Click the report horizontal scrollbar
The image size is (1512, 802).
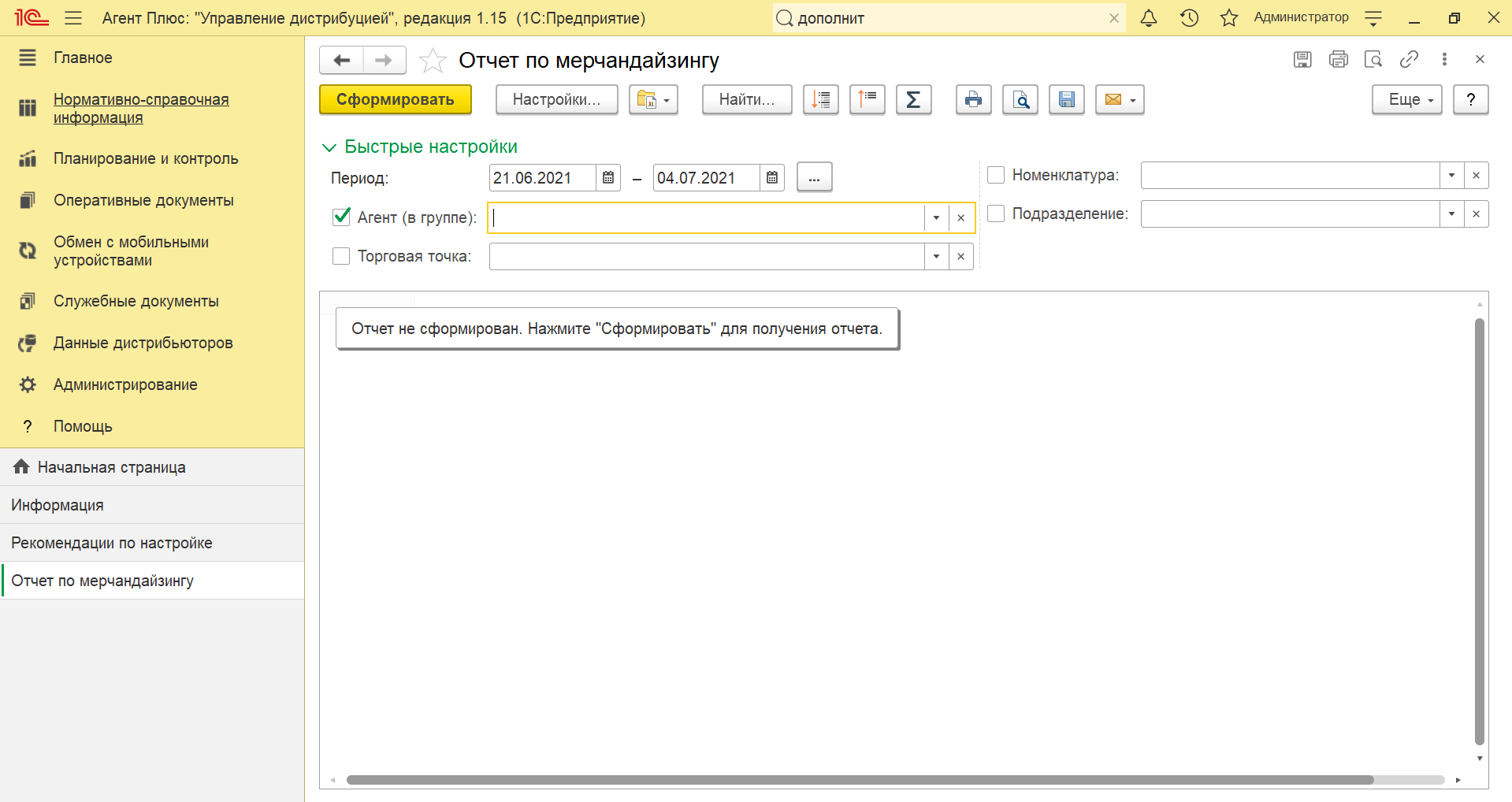pos(860,780)
